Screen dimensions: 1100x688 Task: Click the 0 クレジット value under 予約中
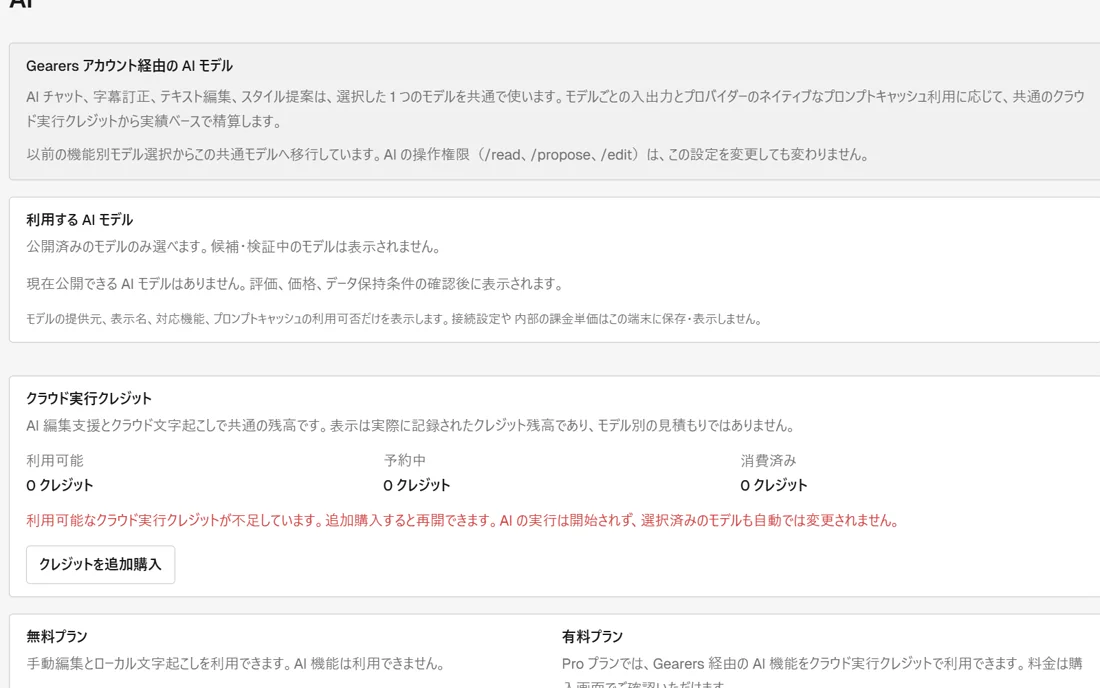point(417,485)
